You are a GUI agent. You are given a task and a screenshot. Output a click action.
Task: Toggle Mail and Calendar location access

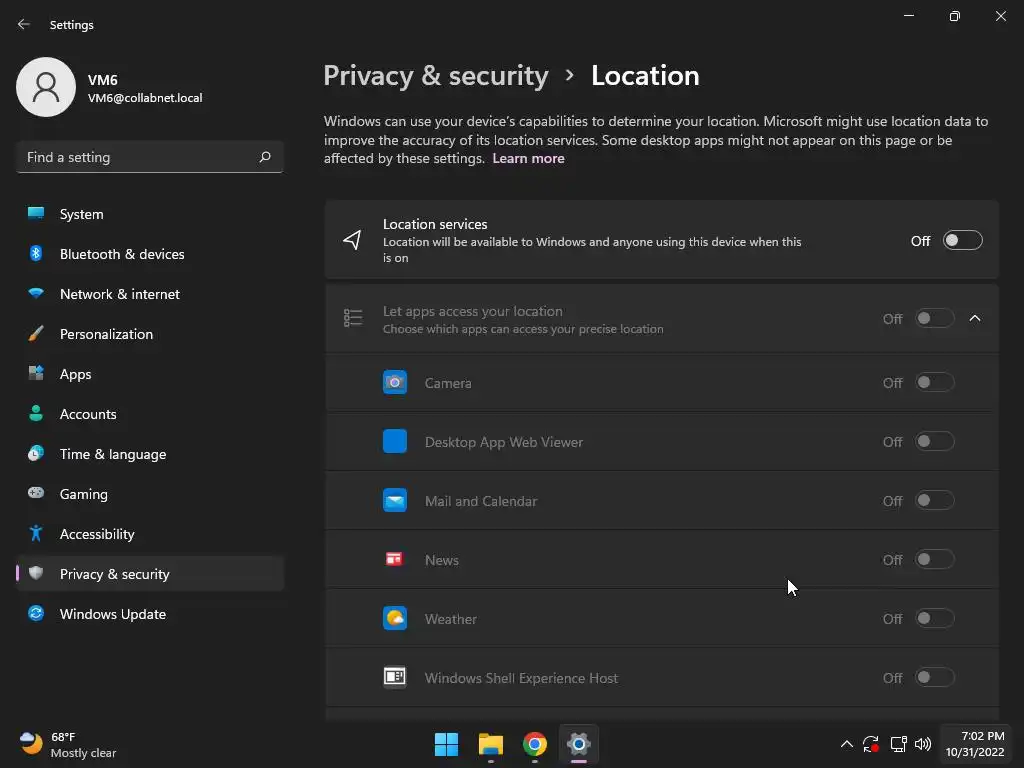click(x=935, y=500)
